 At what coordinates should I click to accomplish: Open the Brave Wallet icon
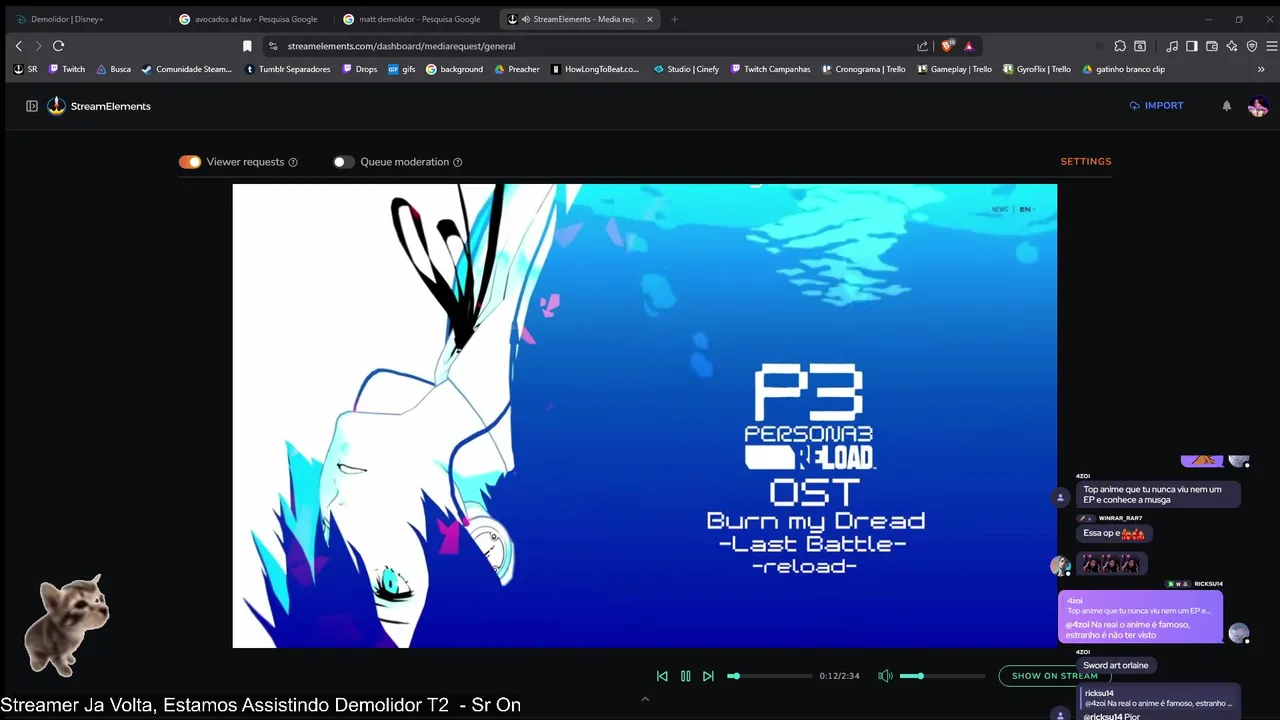1212,46
